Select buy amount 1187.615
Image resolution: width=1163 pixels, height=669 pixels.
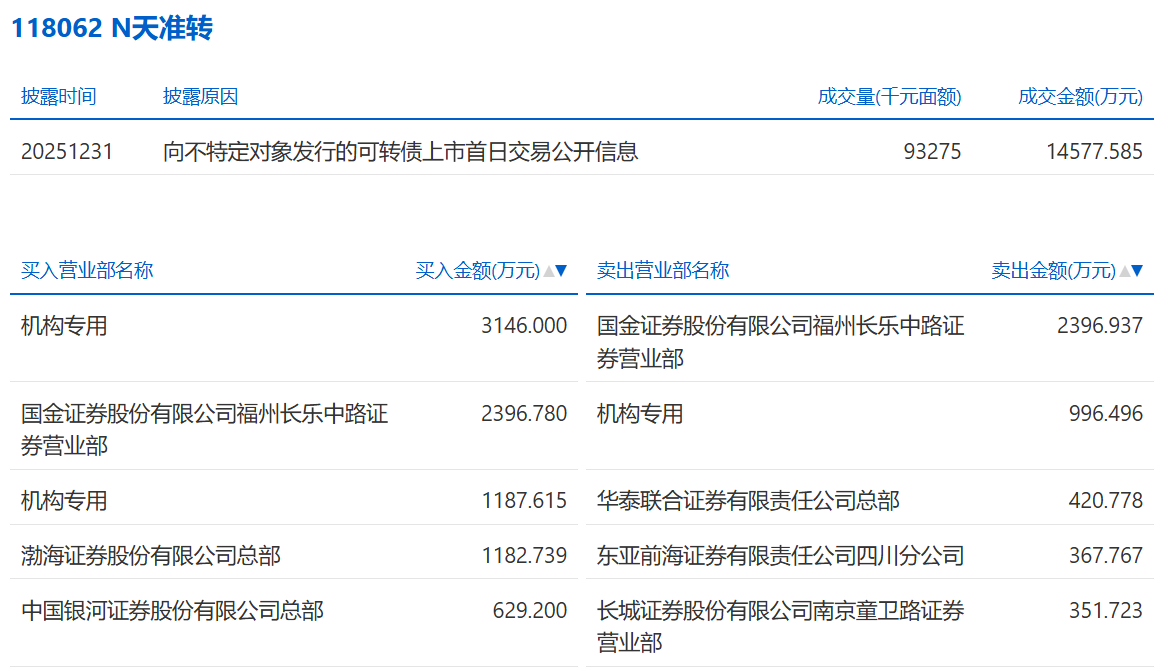(524, 501)
